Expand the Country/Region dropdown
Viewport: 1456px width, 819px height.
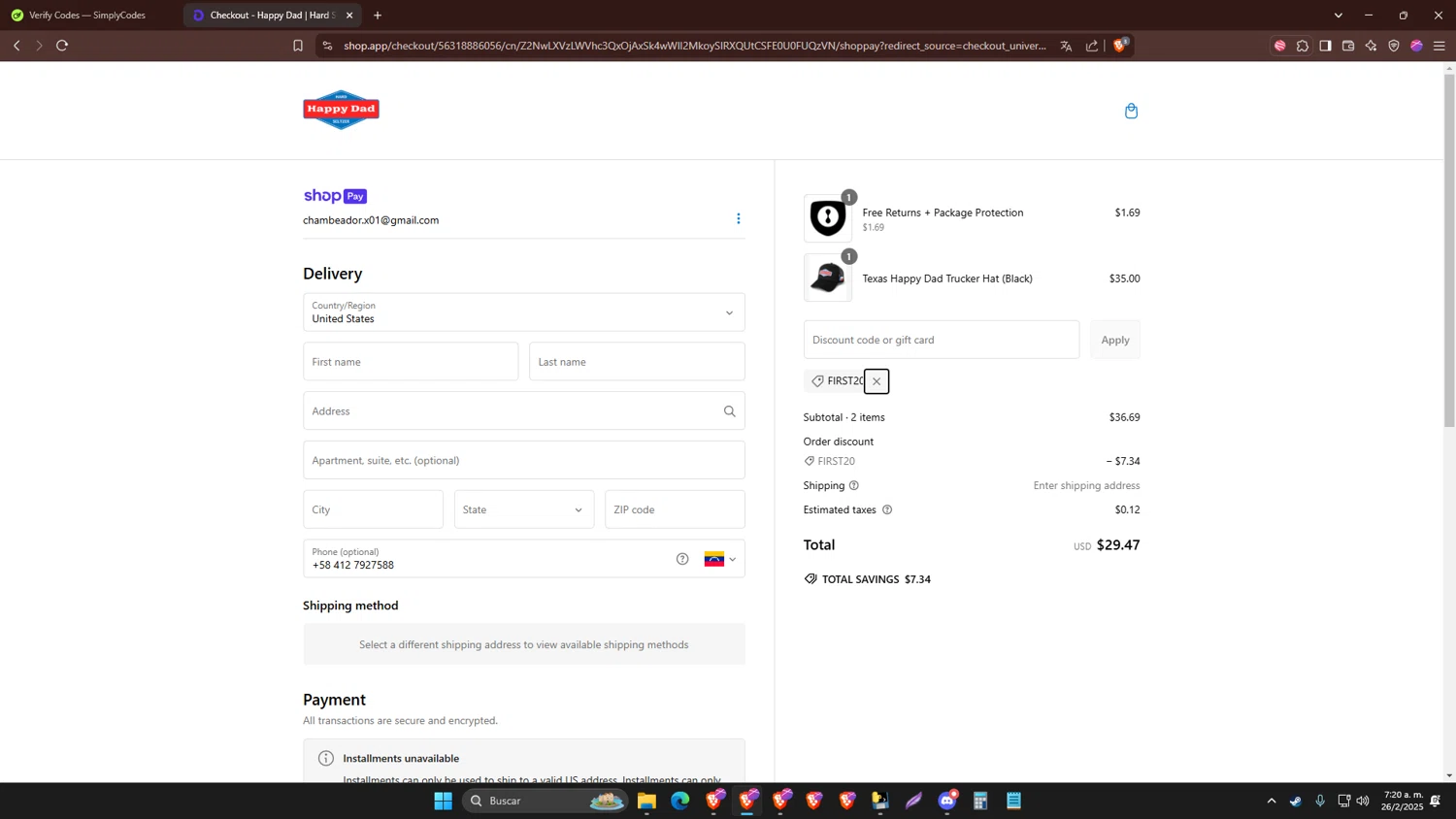(524, 312)
